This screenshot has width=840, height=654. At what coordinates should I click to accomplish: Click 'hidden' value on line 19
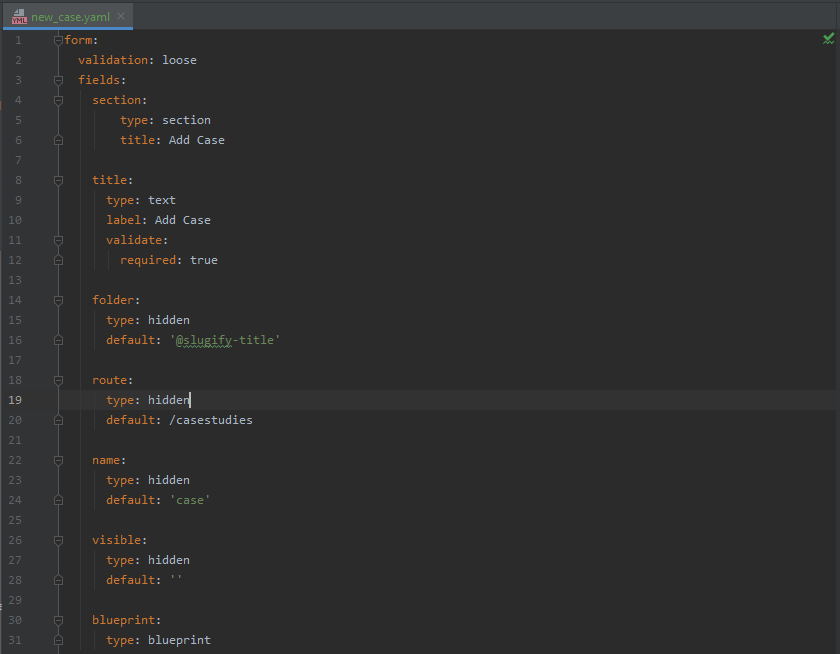coord(169,400)
